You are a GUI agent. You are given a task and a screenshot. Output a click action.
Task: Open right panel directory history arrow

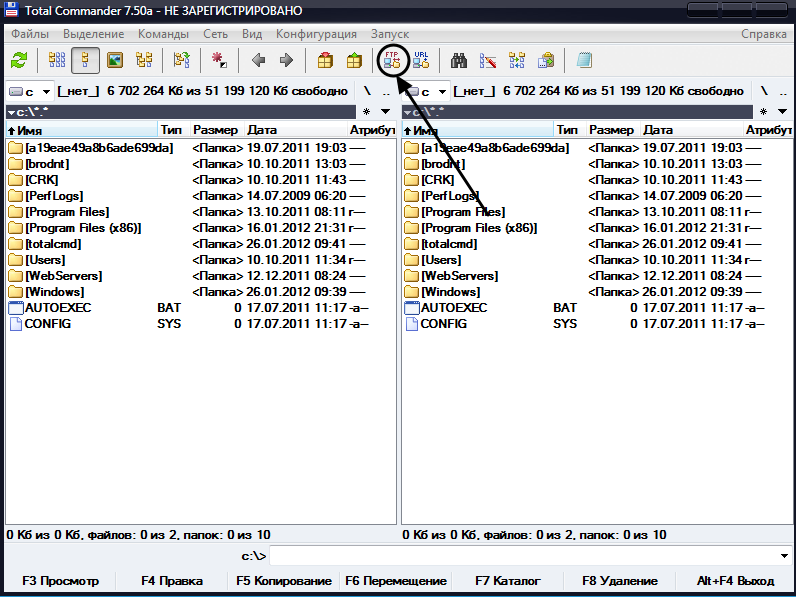(x=782, y=111)
